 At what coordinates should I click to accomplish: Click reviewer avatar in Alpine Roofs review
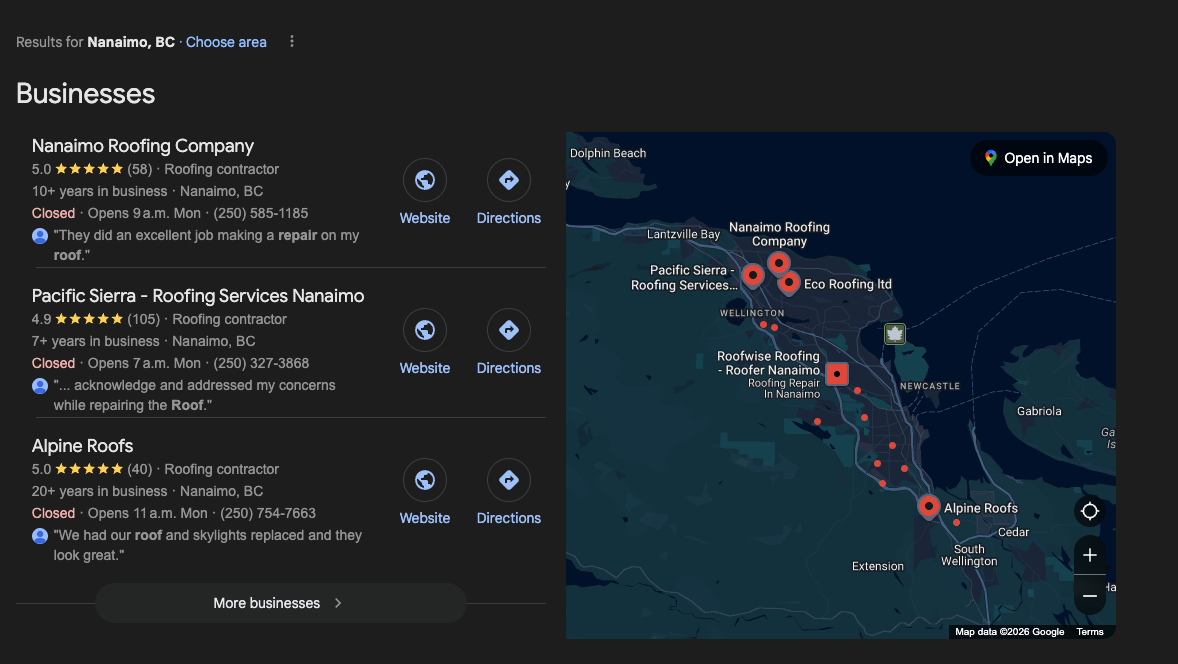point(40,536)
